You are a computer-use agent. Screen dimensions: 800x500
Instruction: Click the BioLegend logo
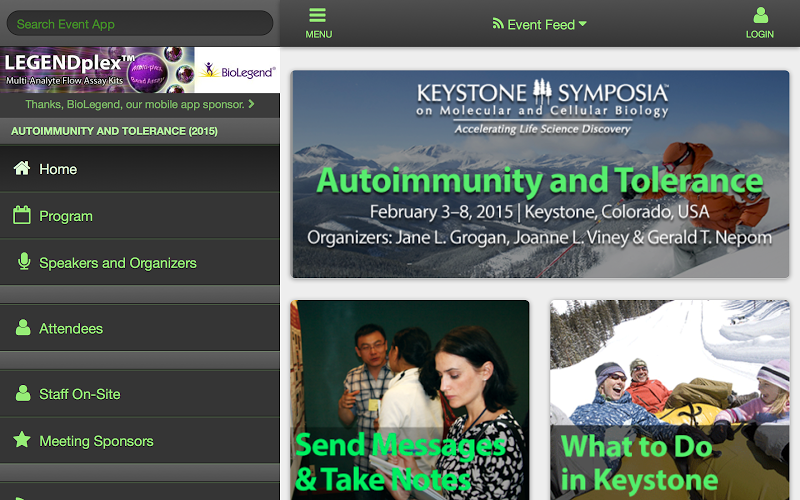[237, 70]
